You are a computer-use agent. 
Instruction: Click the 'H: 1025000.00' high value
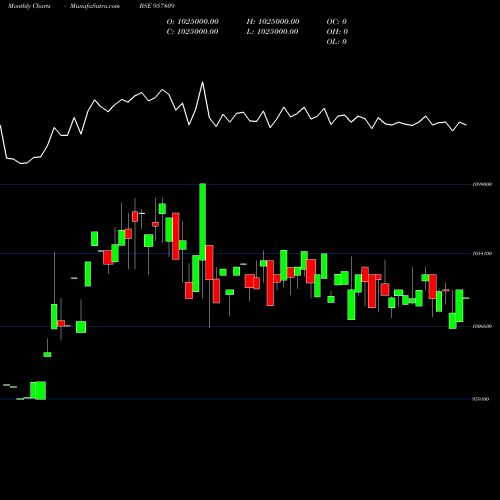(273, 22)
